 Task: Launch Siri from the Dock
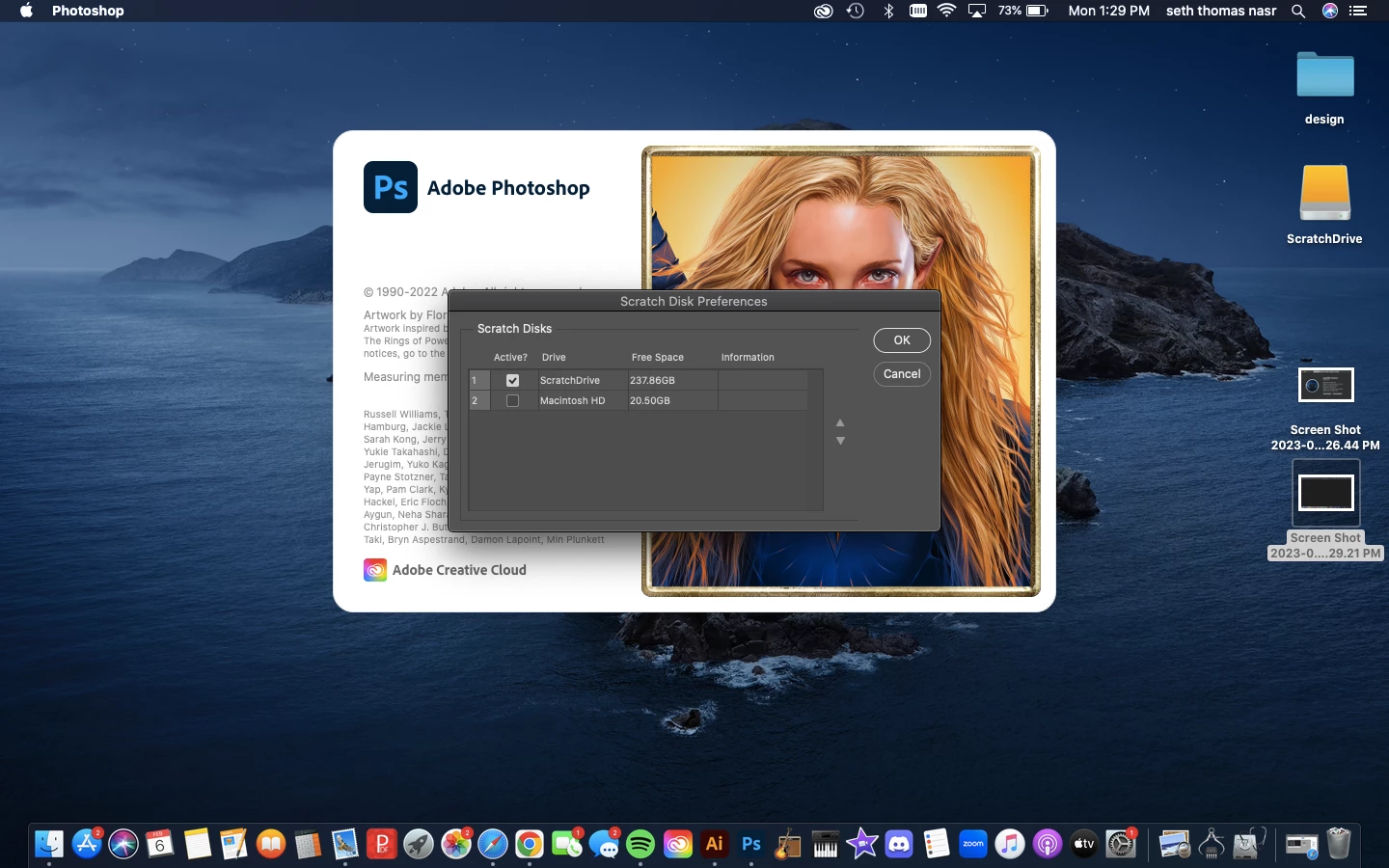click(123, 845)
